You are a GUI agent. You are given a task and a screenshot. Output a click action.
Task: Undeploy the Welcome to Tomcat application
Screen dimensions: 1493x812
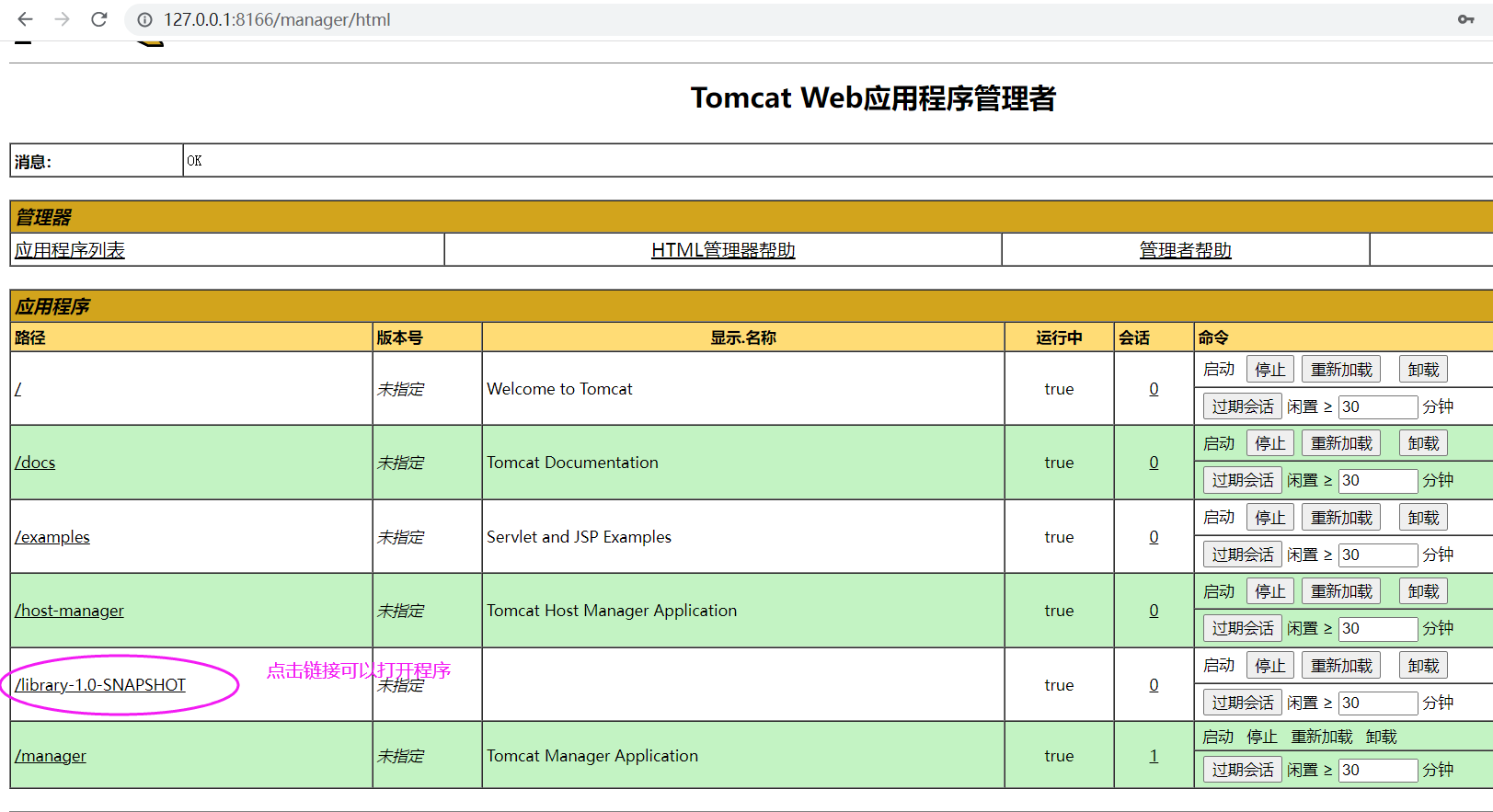[x=1423, y=370]
